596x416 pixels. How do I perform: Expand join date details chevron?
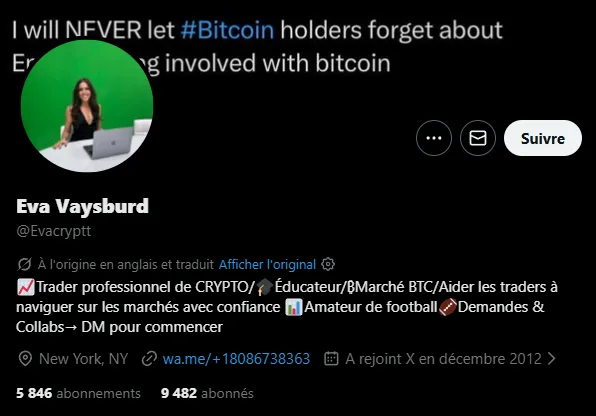(552, 358)
